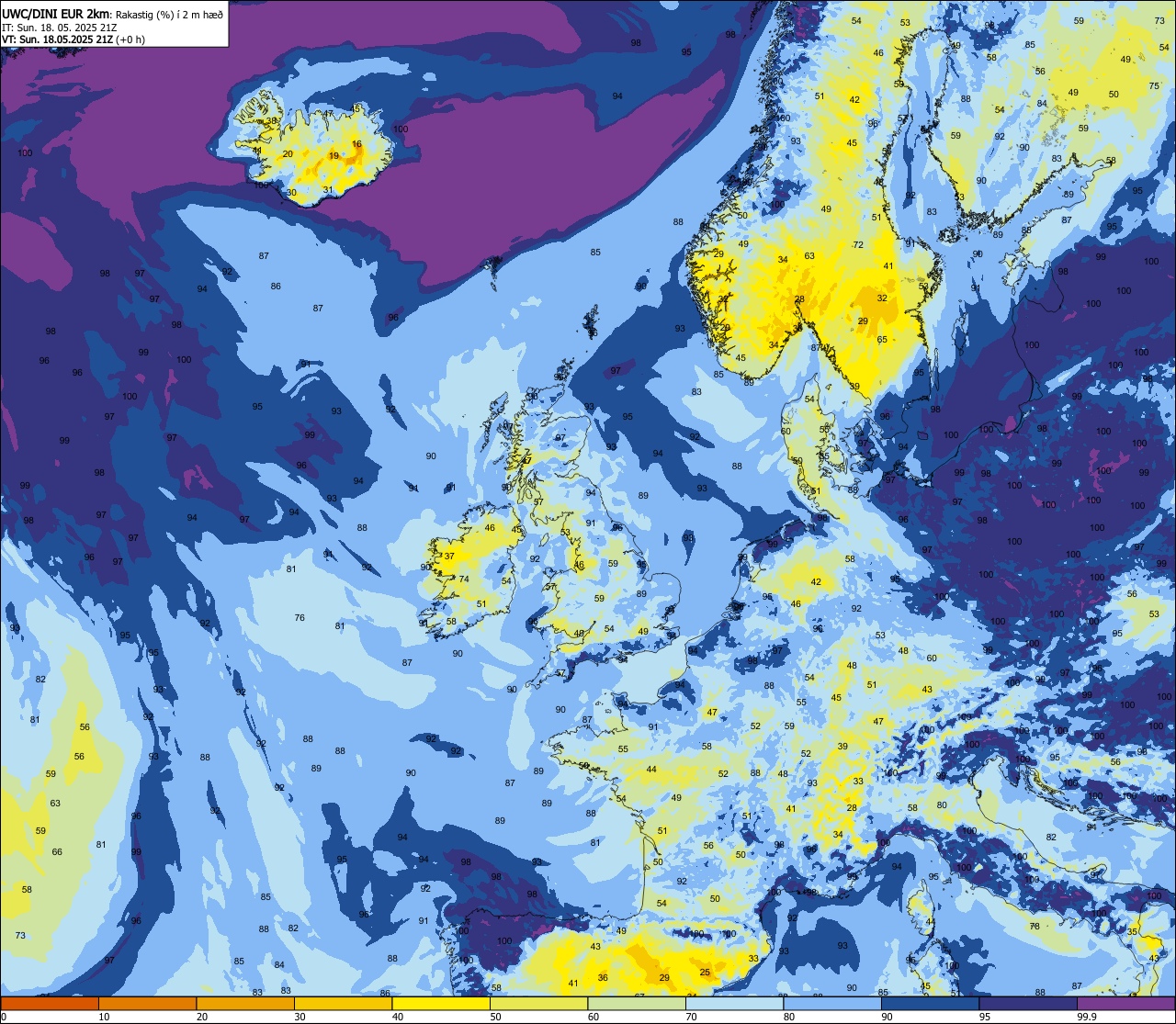Click the humidity value '72' over Scandinavia
Image resolution: width=1176 pixels, height=1024 pixels.
point(858,244)
